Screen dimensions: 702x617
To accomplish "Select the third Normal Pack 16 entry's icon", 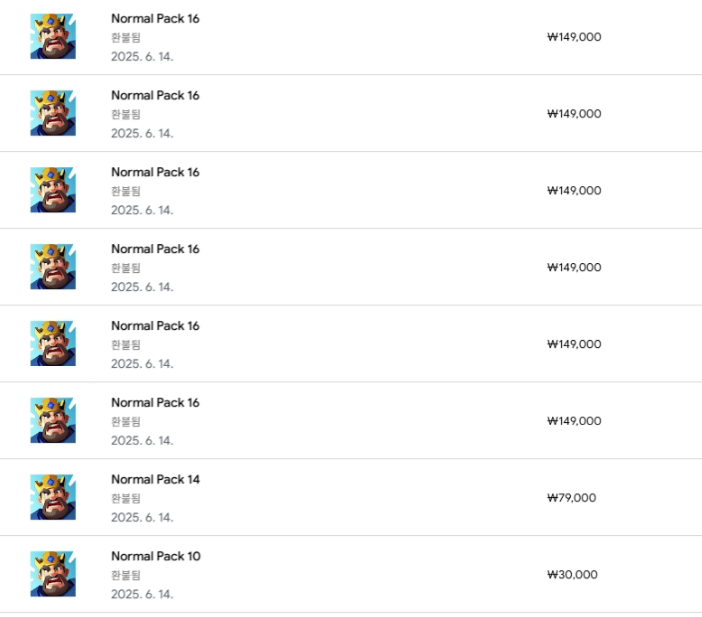I will point(52,190).
